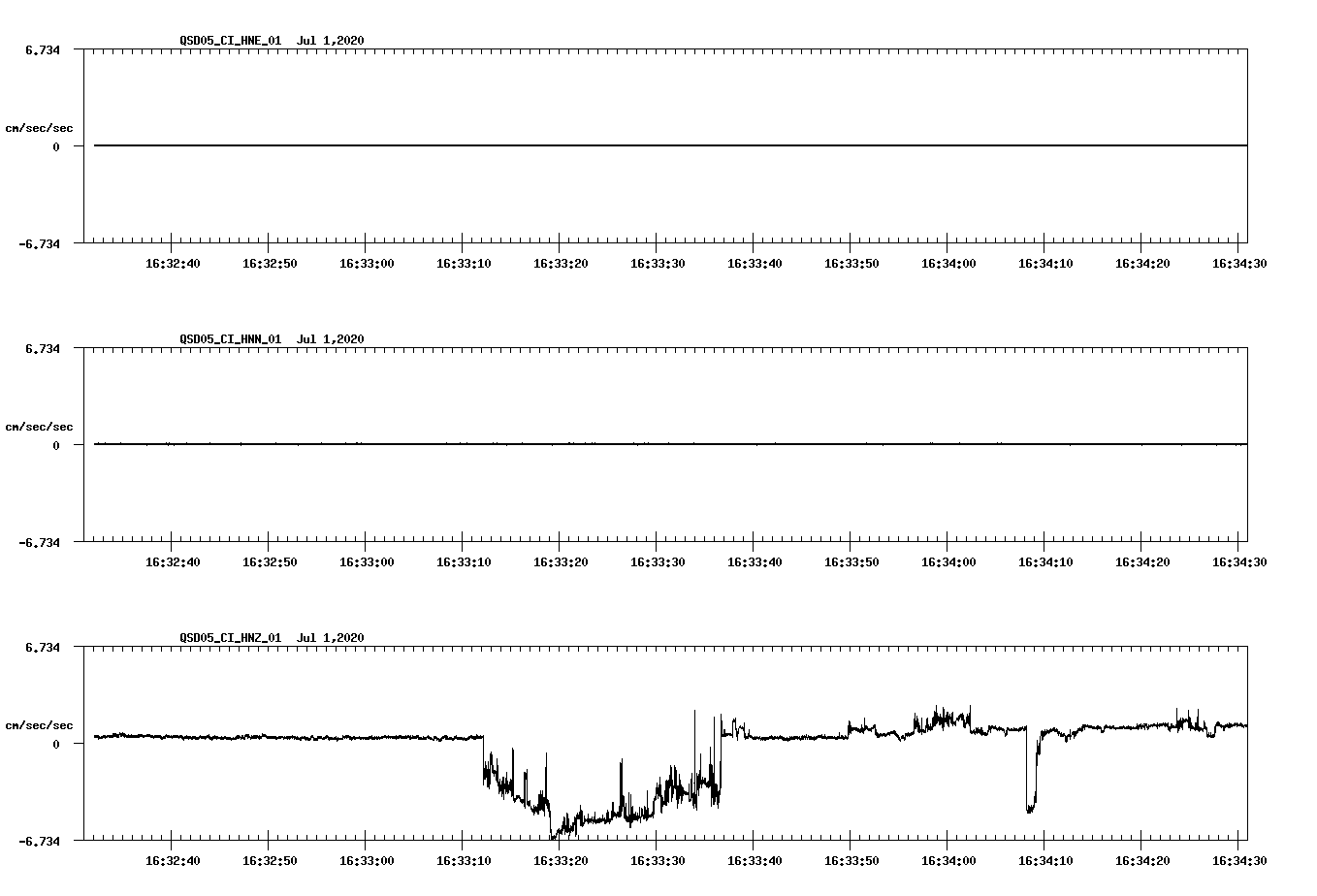Image resolution: width=1317 pixels, height=896 pixels.
Task: Click the 16:33:10 time label under HNN plot
Action: (464, 562)
